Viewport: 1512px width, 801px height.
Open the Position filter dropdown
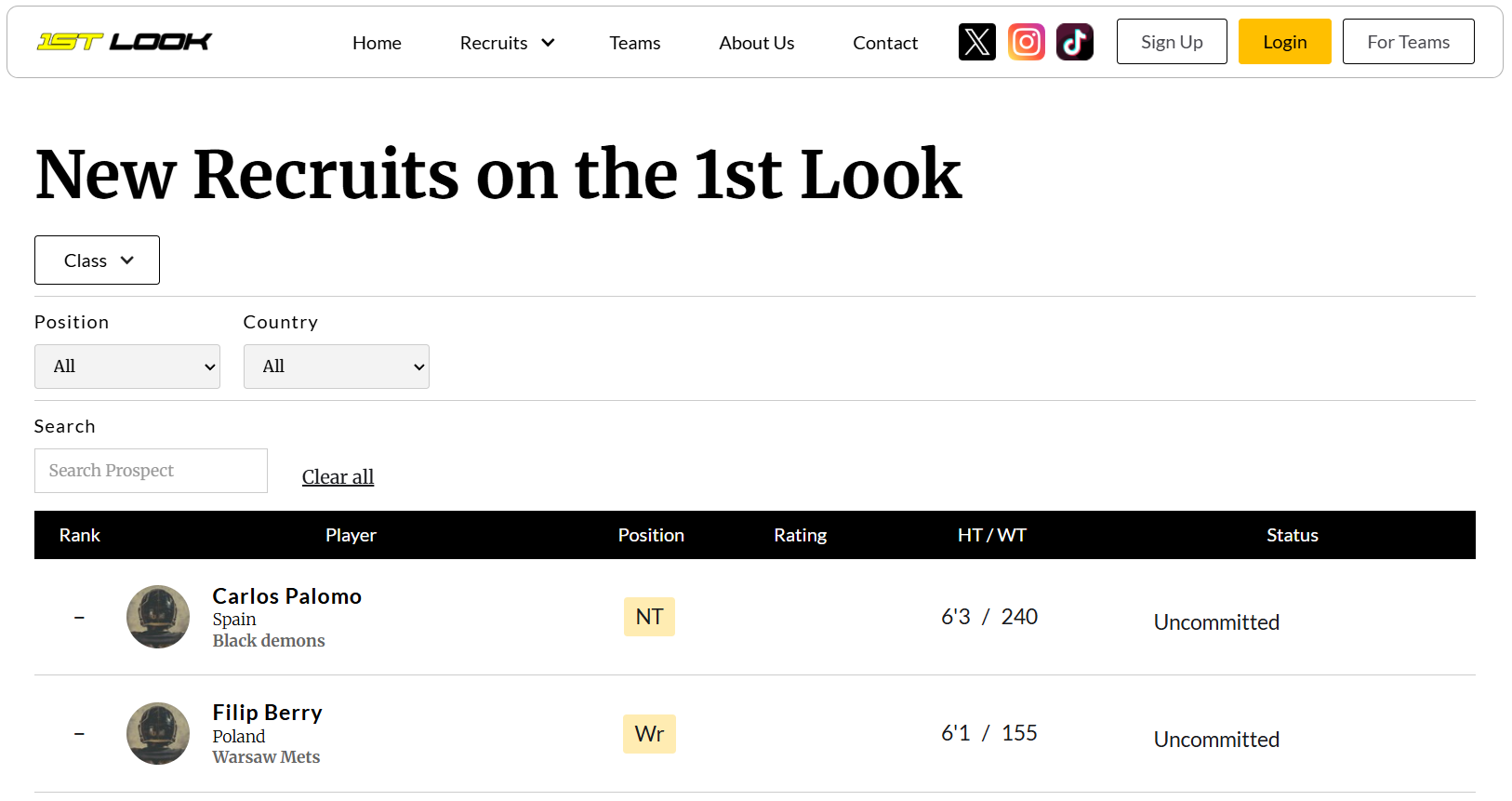click(x=126, y=366)
